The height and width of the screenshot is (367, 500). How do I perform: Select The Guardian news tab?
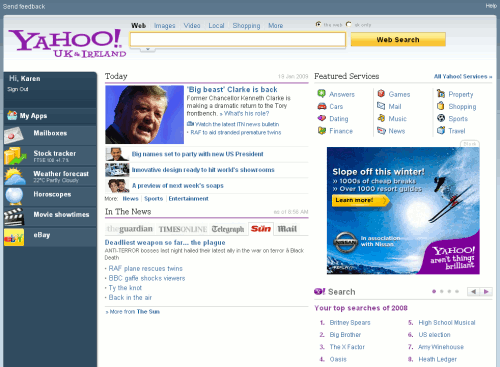pos(130,229)
